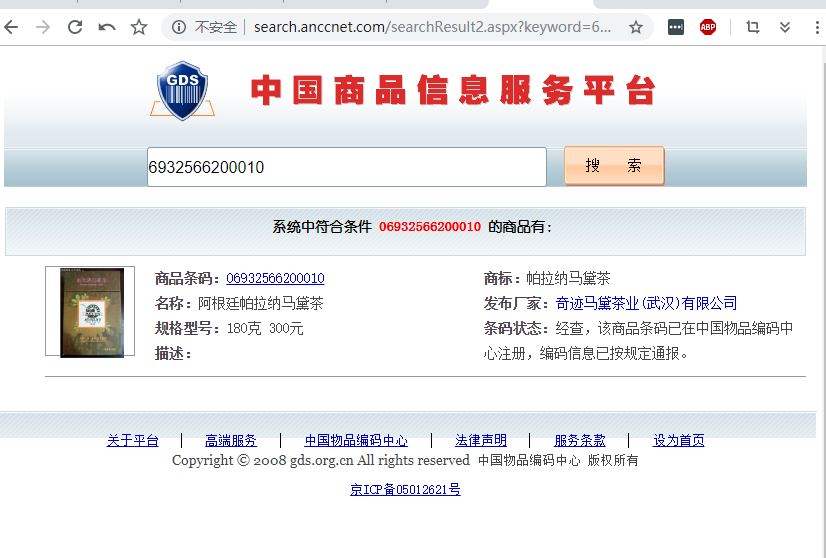Open the browser three-dot menu
Viewport: 826px width, 558px height.
click(x=817, y=27)
